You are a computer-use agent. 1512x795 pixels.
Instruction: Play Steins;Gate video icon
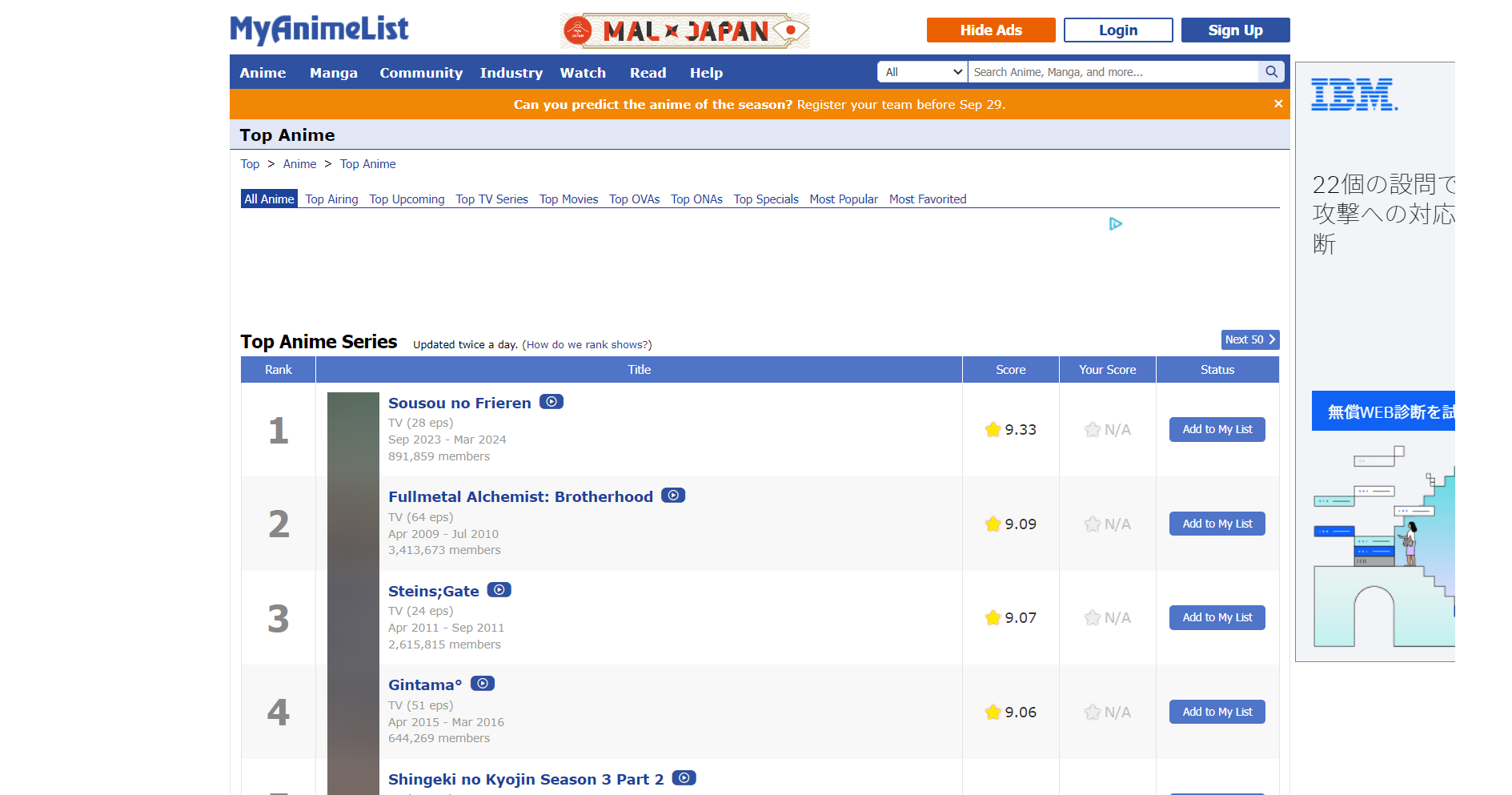point(499,590)
